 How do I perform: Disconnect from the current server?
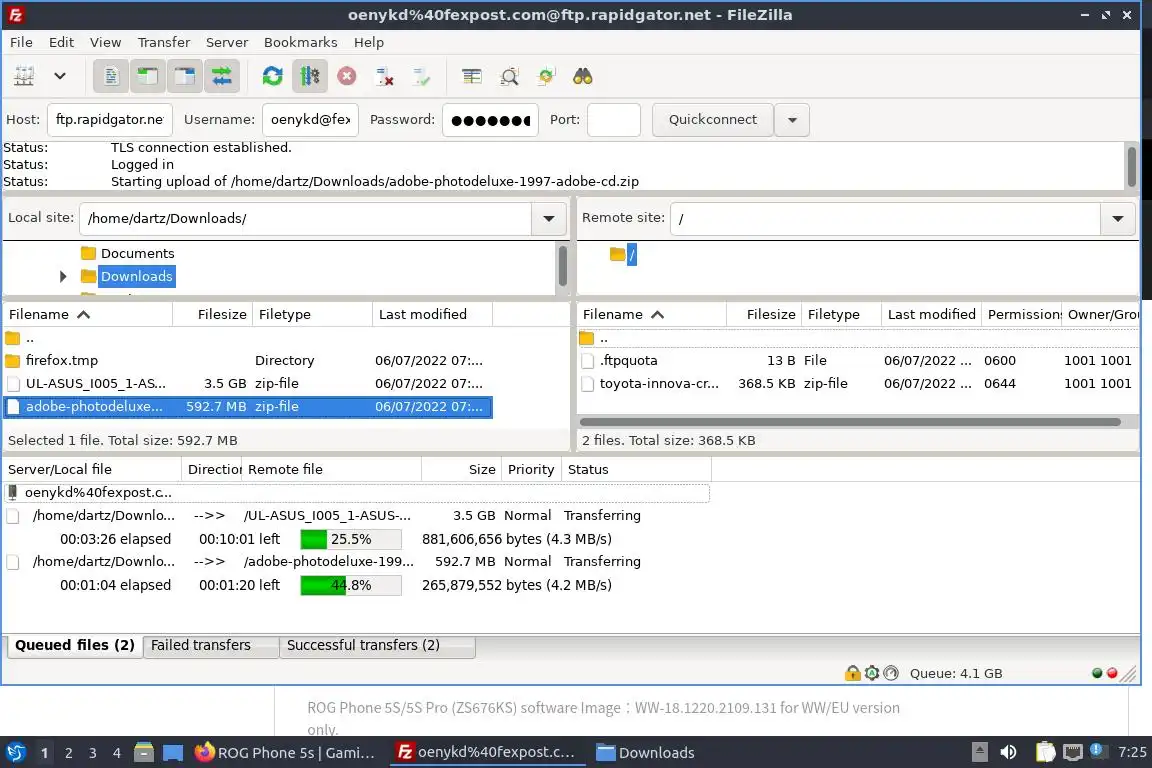tap(384, 76)
